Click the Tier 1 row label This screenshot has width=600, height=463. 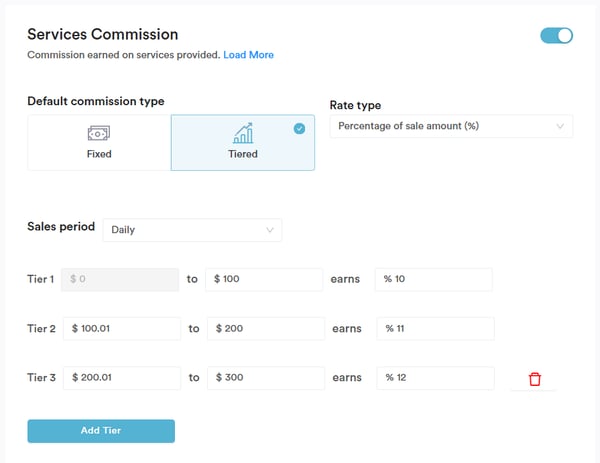41,279
